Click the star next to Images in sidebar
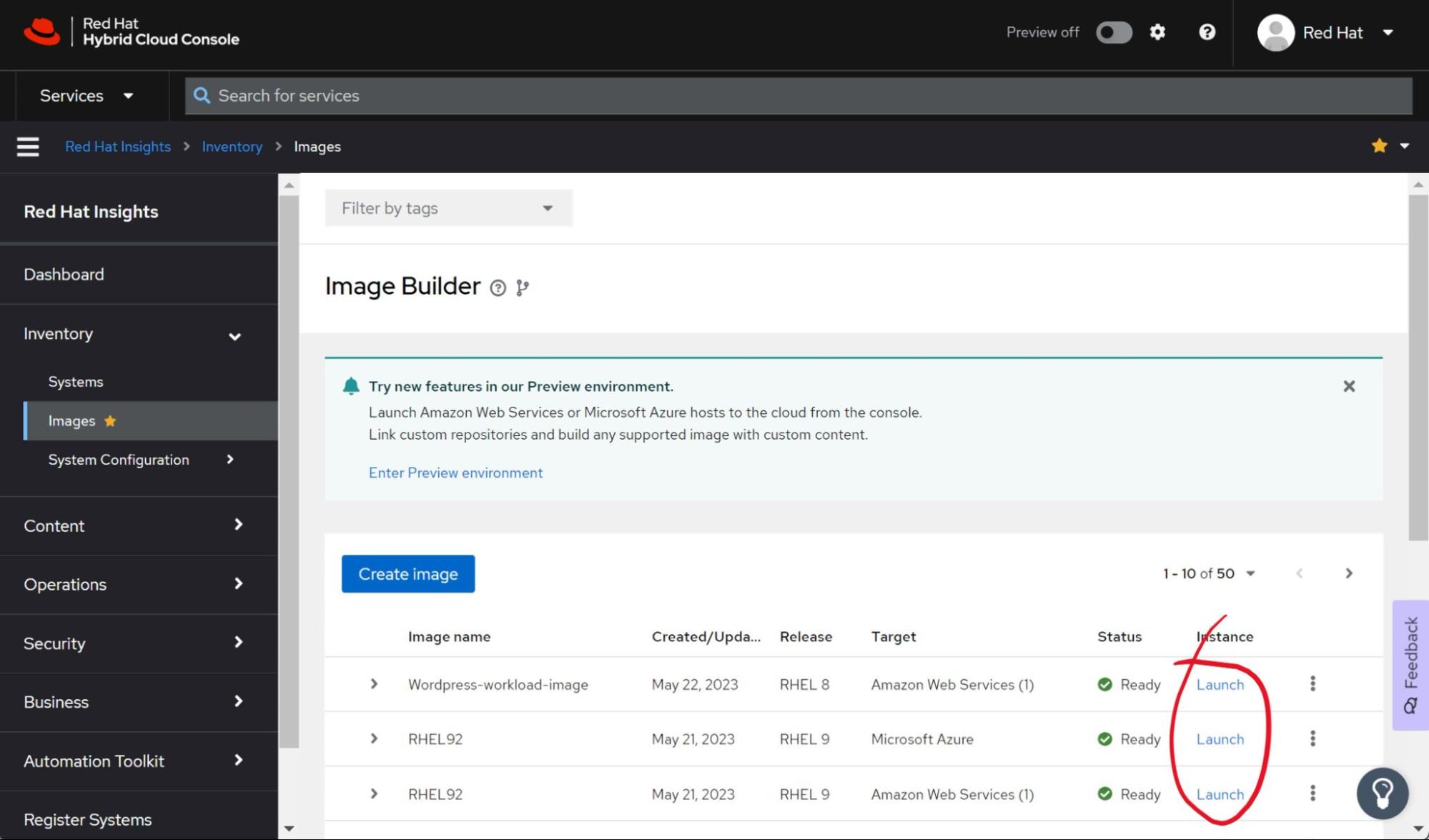The height and width of the screenshot is (840, 1429). 110,421
